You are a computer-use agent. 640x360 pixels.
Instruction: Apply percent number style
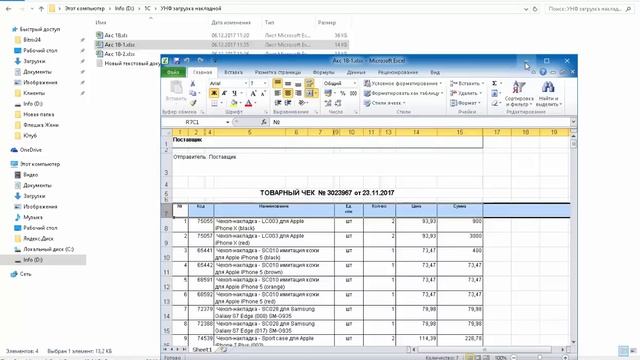click(x=343, y=93)
